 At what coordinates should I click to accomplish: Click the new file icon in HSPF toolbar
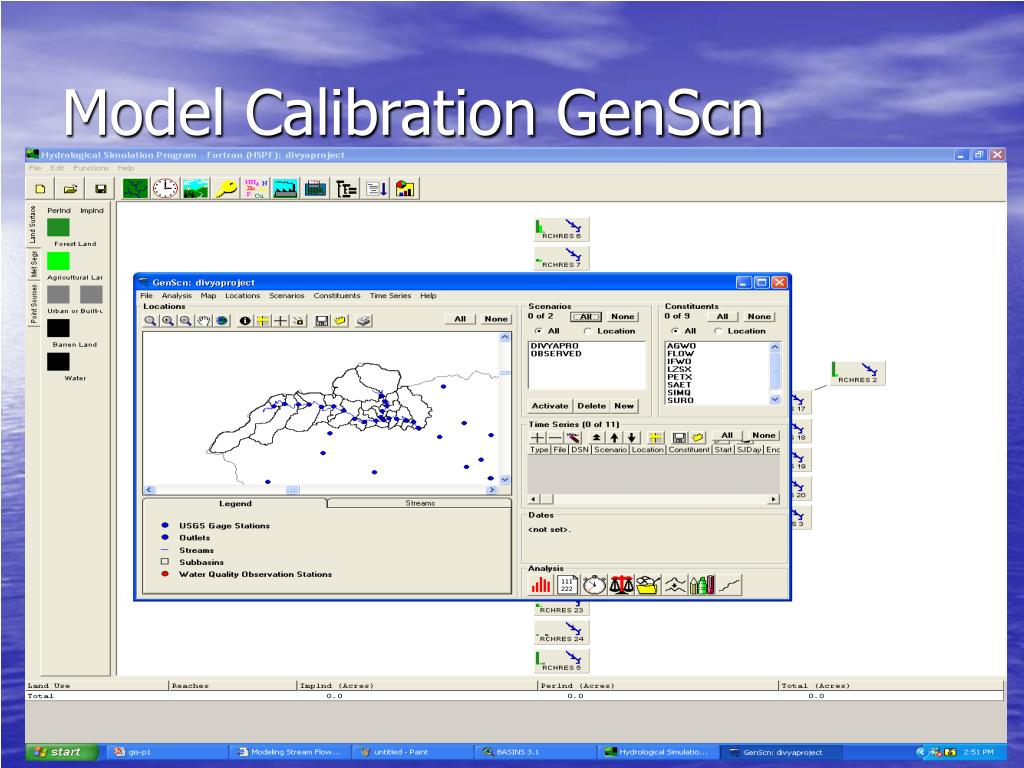click(x=40, y=189)
